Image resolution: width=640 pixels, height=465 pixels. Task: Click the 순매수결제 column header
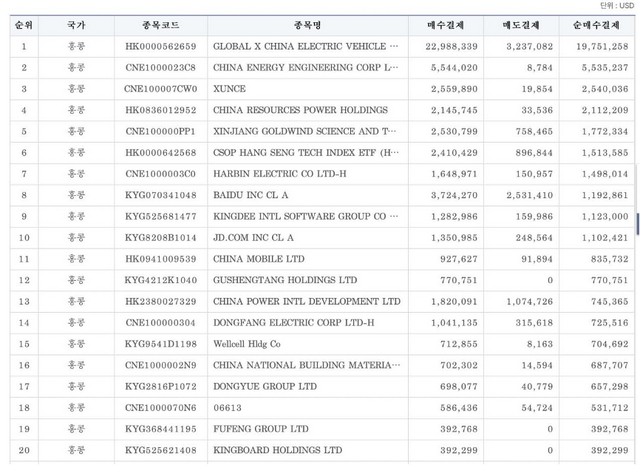coord(596,25)
